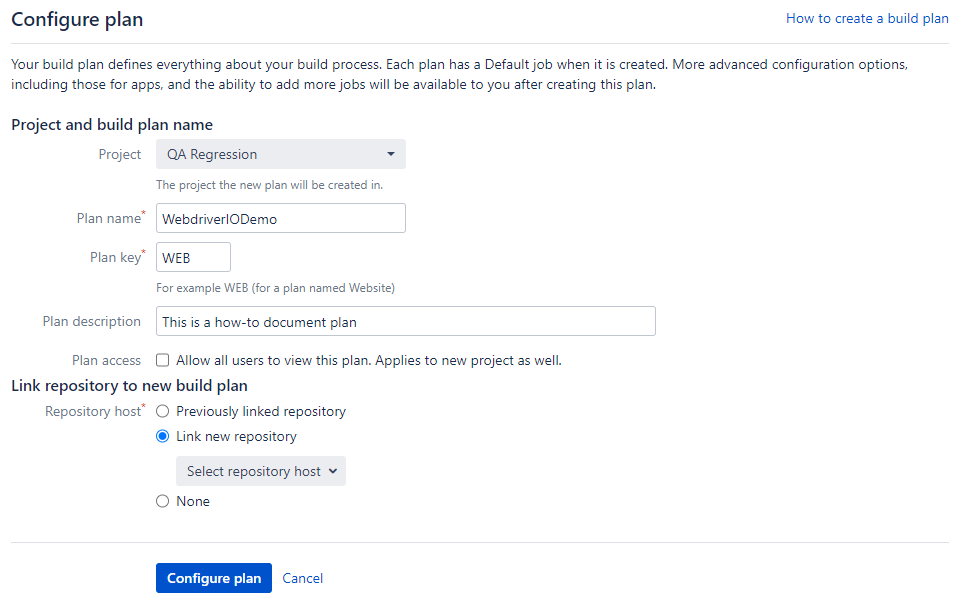Image resolution: width=960 pixels, height=608 pixels.
Task: Pick the 'None' repository host radio option
Action: [163, 501]
